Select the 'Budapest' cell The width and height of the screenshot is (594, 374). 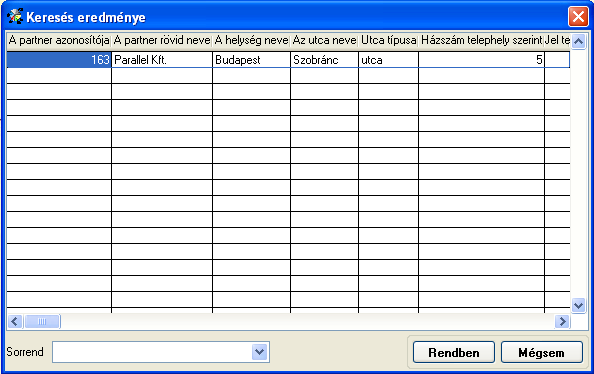pos(252,60)
